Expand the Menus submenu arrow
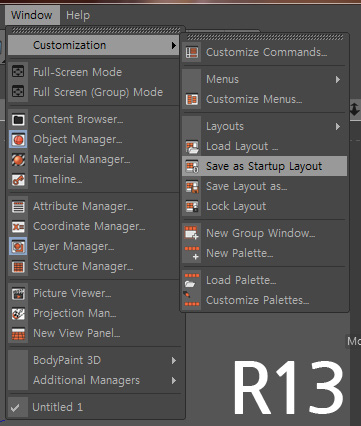 338,79
